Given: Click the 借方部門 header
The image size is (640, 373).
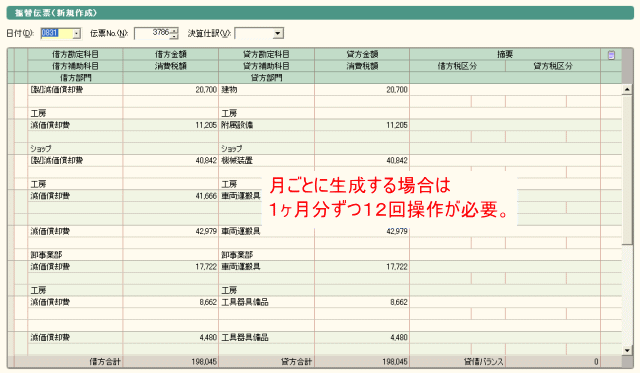Looking at the screenshot, I should coord(75,78).
